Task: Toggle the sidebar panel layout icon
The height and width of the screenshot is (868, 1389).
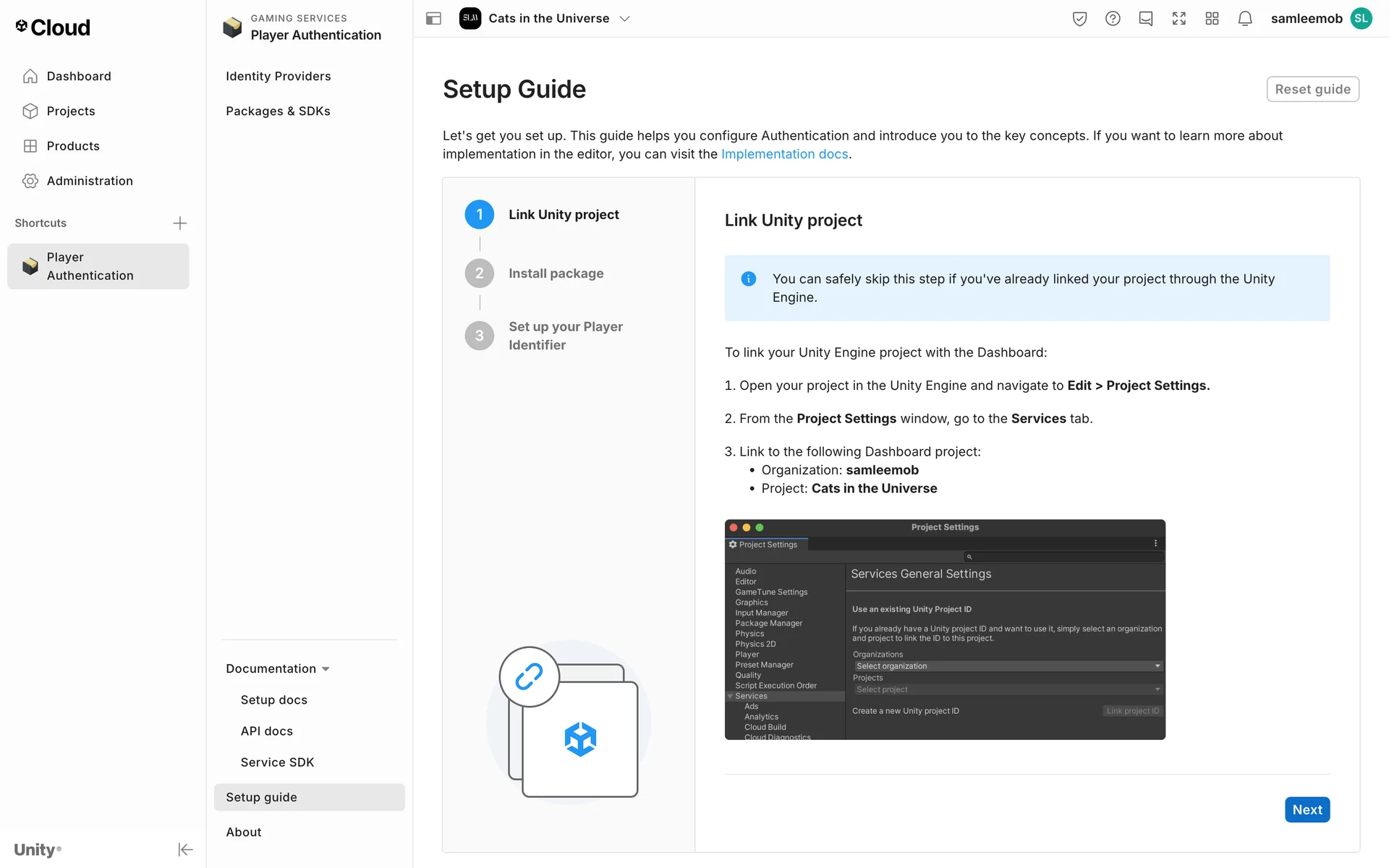Action: [x=433, y=19]
